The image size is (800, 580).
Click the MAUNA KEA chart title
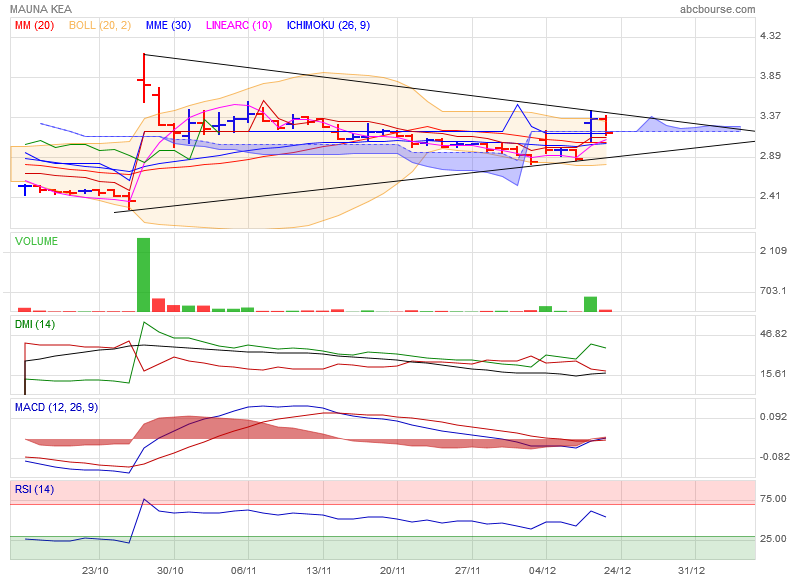pyautogui.click(x=41, y=9)
